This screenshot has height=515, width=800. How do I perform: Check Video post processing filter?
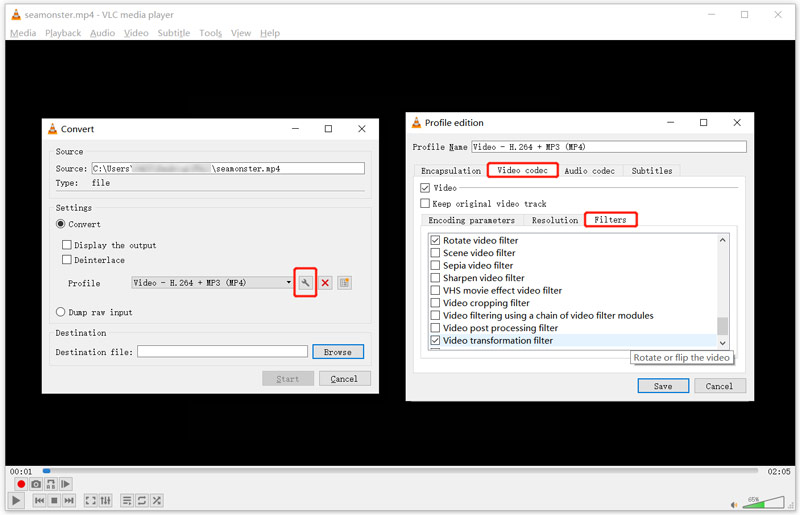pyautogui.click(x=435, y=328)
